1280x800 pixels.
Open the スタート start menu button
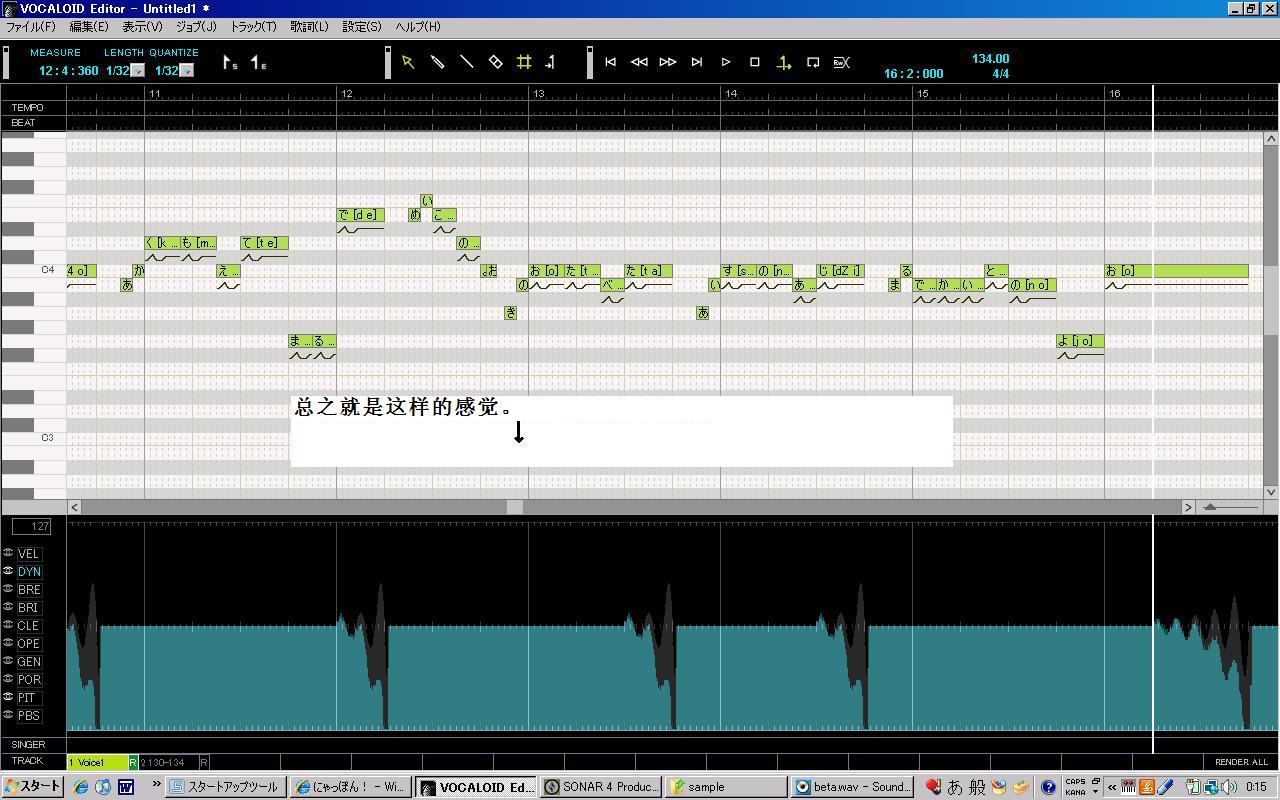click(32, 787)
